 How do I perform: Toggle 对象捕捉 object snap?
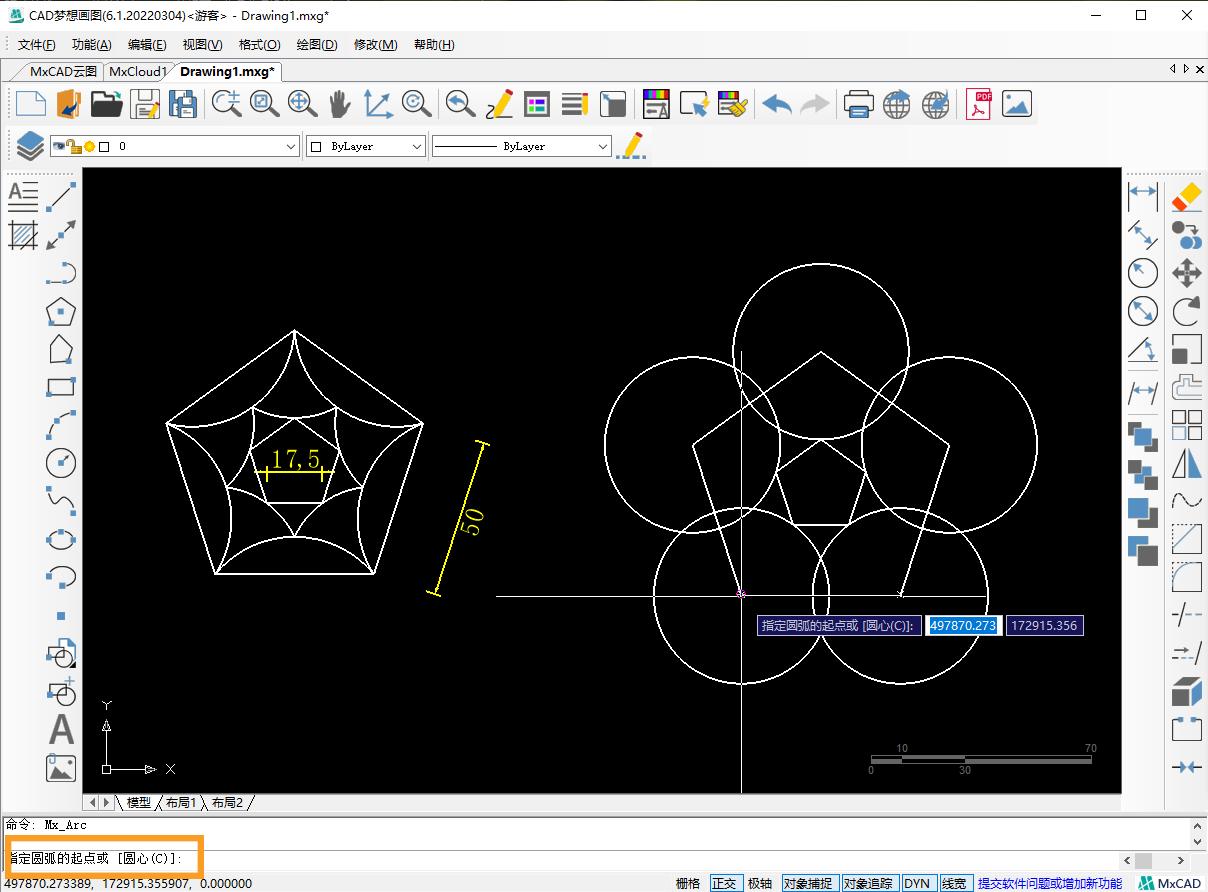[808, 883]
